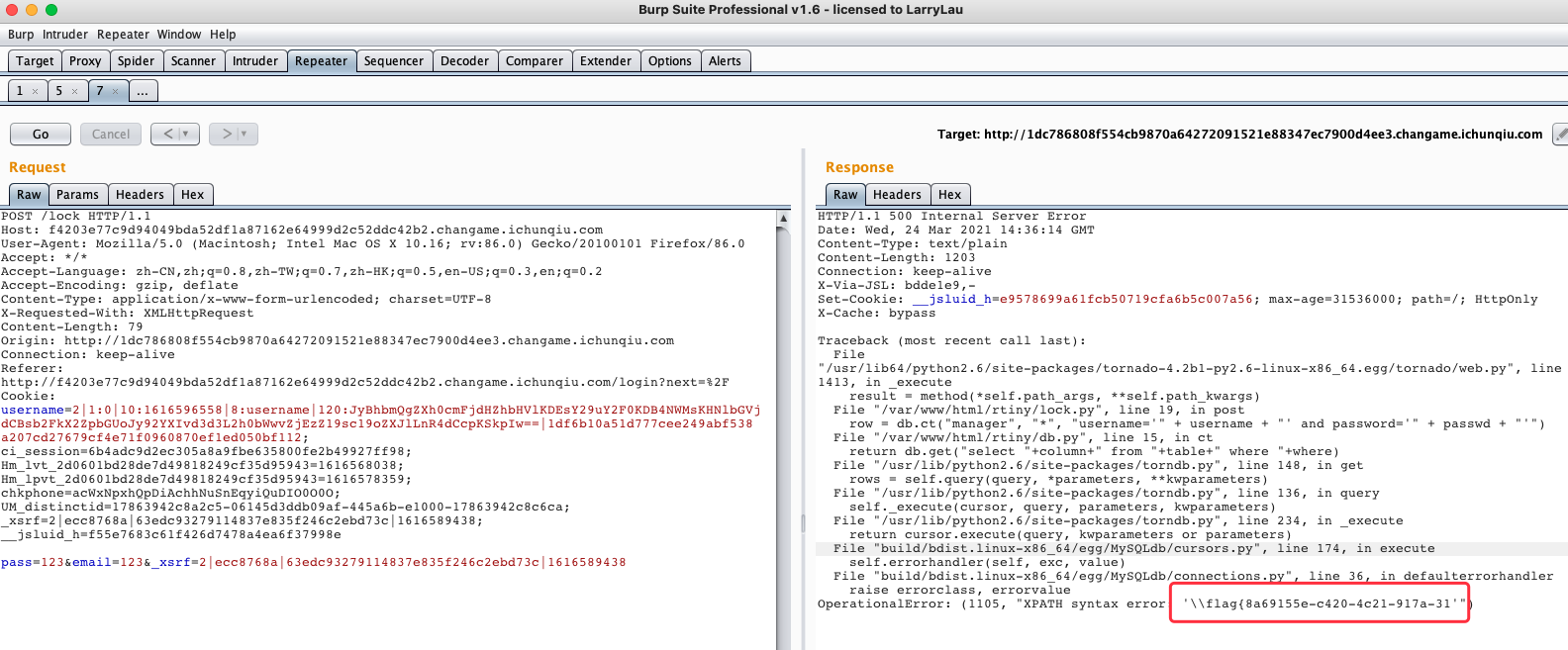
Task: Open the Repeater menu in menu bar
Action: 123,35
